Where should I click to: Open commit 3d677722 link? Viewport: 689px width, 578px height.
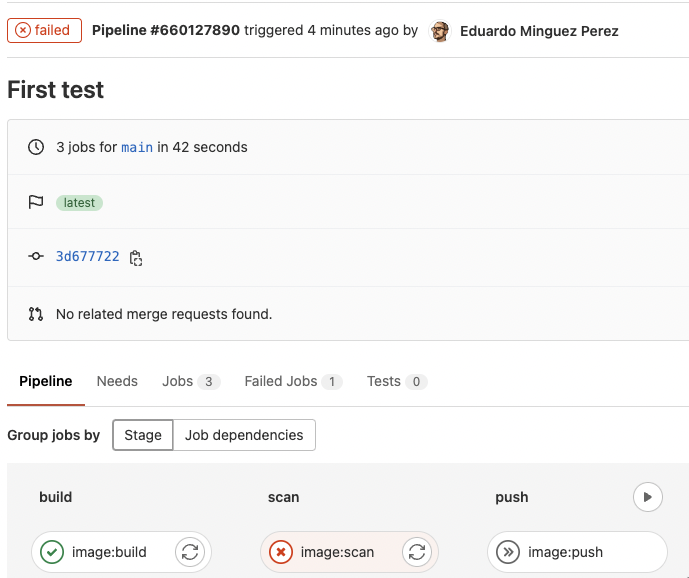pos(87,256)
